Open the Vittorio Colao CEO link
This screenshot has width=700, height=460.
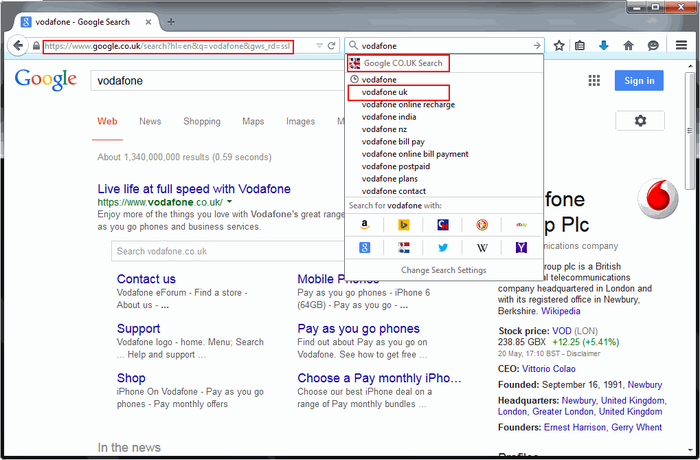[549, 369]
